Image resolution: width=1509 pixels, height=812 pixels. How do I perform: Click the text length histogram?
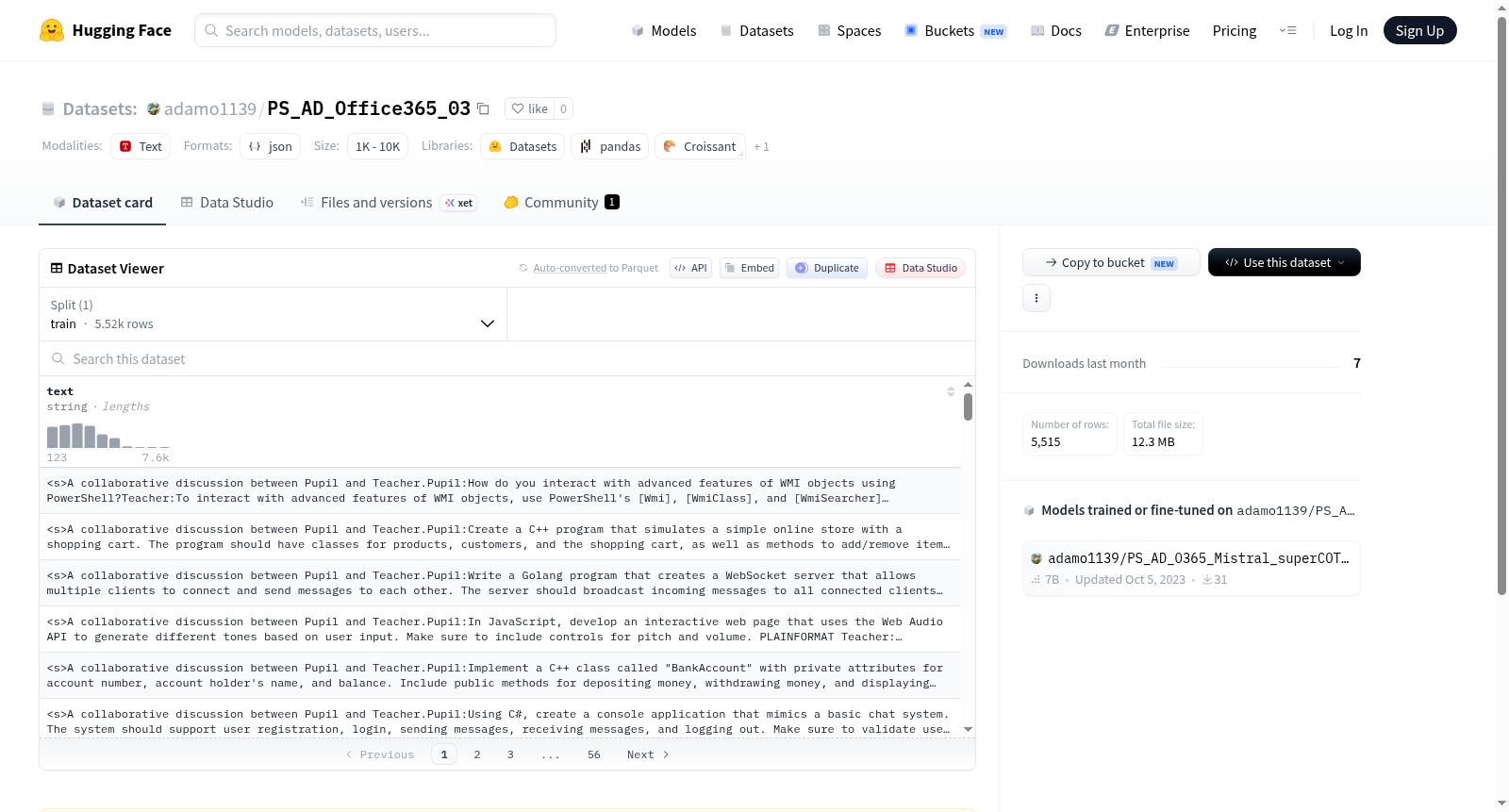pos(108,435)
